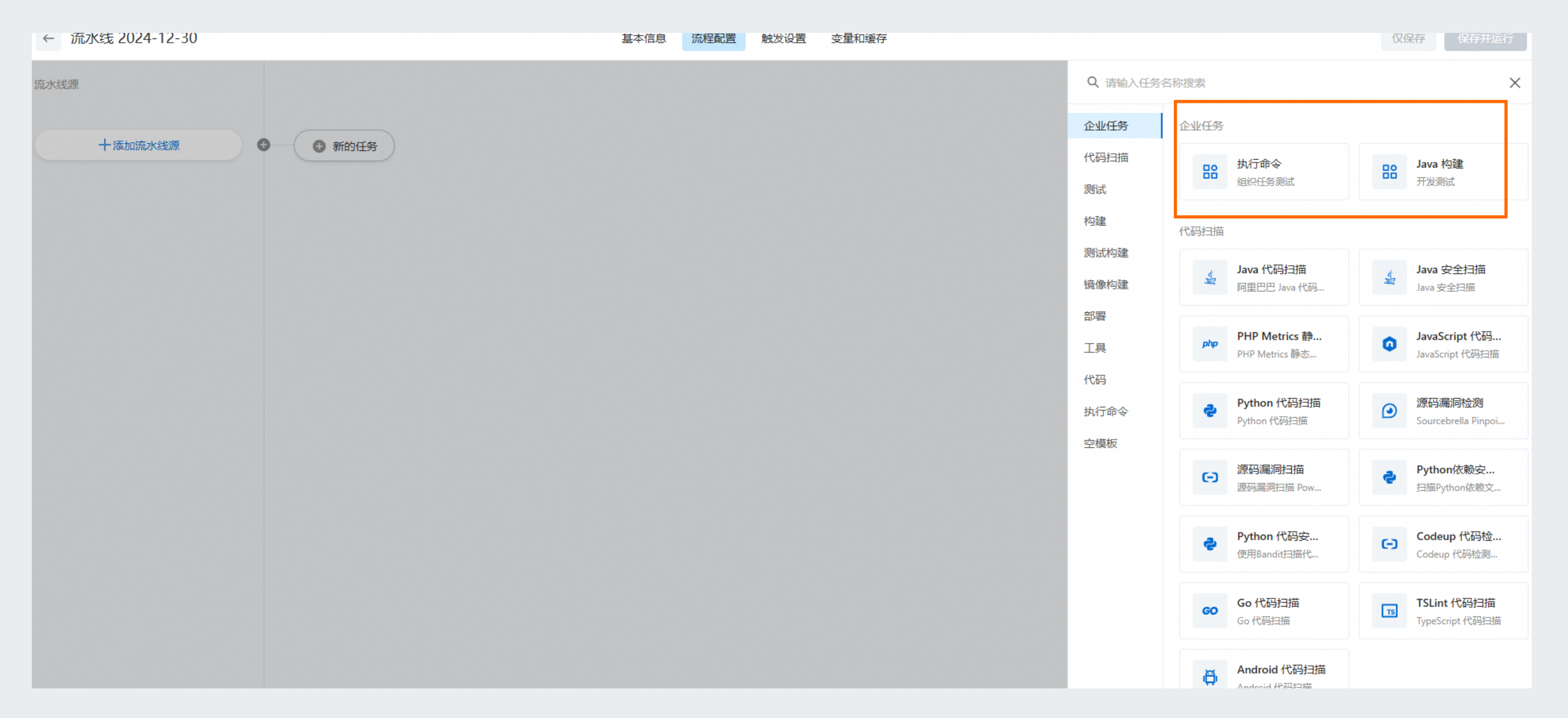This screenshot has height=718, width=1568.
Task: Click the Go 代码扫描 icon
Action: click(x=1210, y=610)
